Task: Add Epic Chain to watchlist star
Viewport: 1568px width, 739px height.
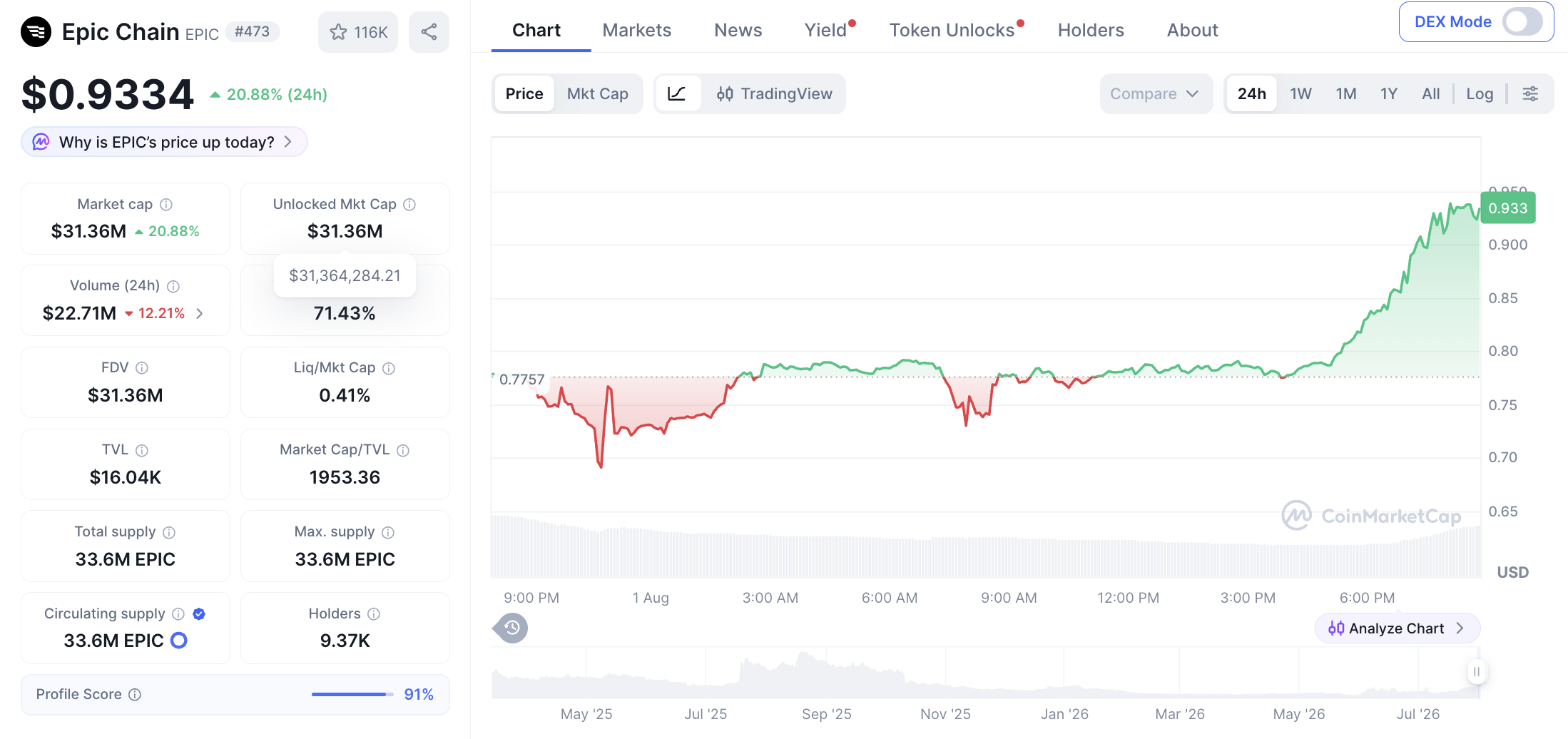Action: click(357, 32)
